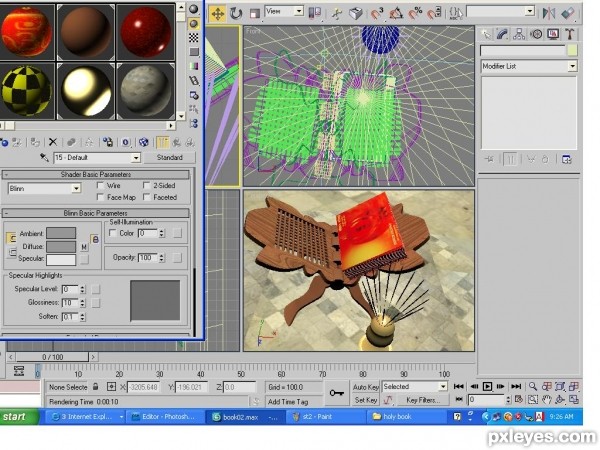Click the Diffuse color swatch

tap(61, 247)
